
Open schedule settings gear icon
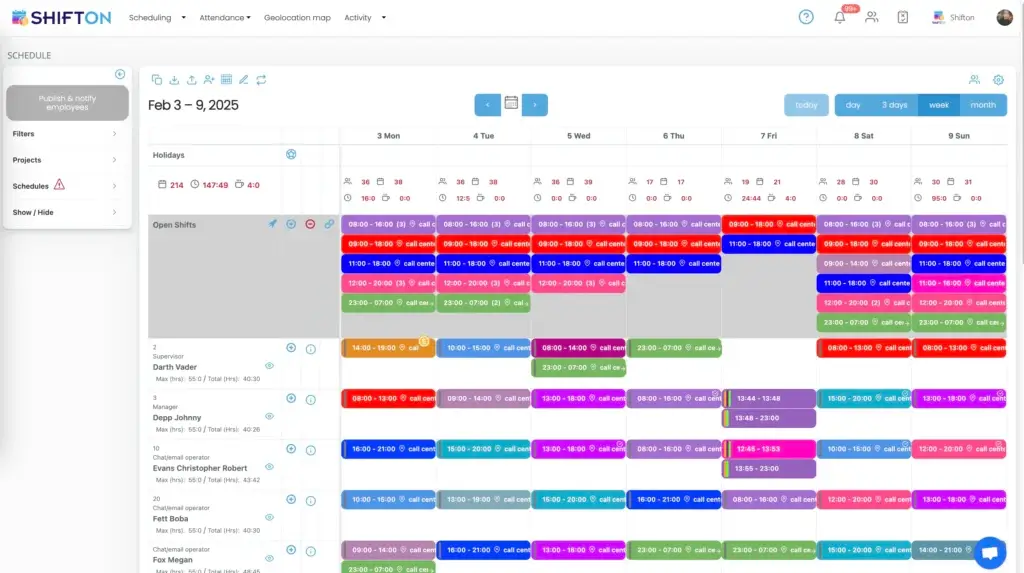point(998,80)
